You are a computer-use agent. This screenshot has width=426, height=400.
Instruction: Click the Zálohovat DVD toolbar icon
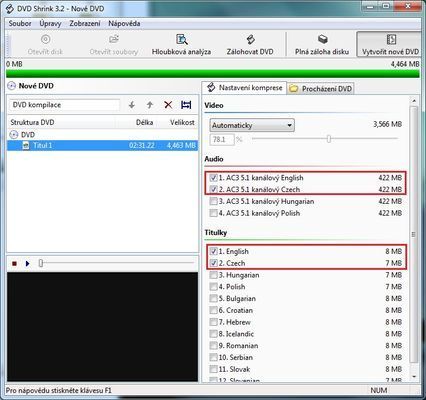click(x=250, y=39)
